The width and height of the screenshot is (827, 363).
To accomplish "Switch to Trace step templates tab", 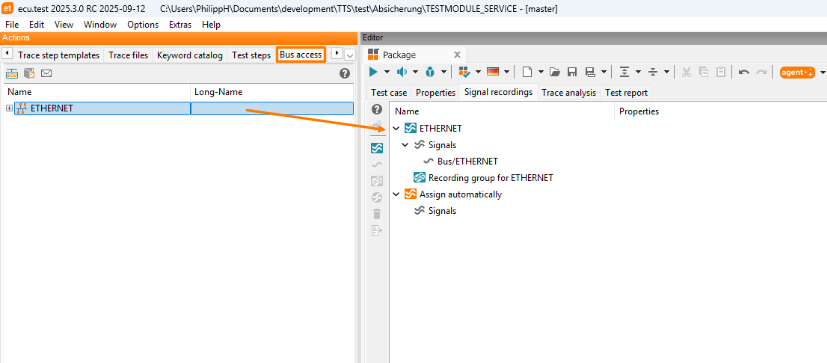I will pyautogui.click(x=59, y=55).
